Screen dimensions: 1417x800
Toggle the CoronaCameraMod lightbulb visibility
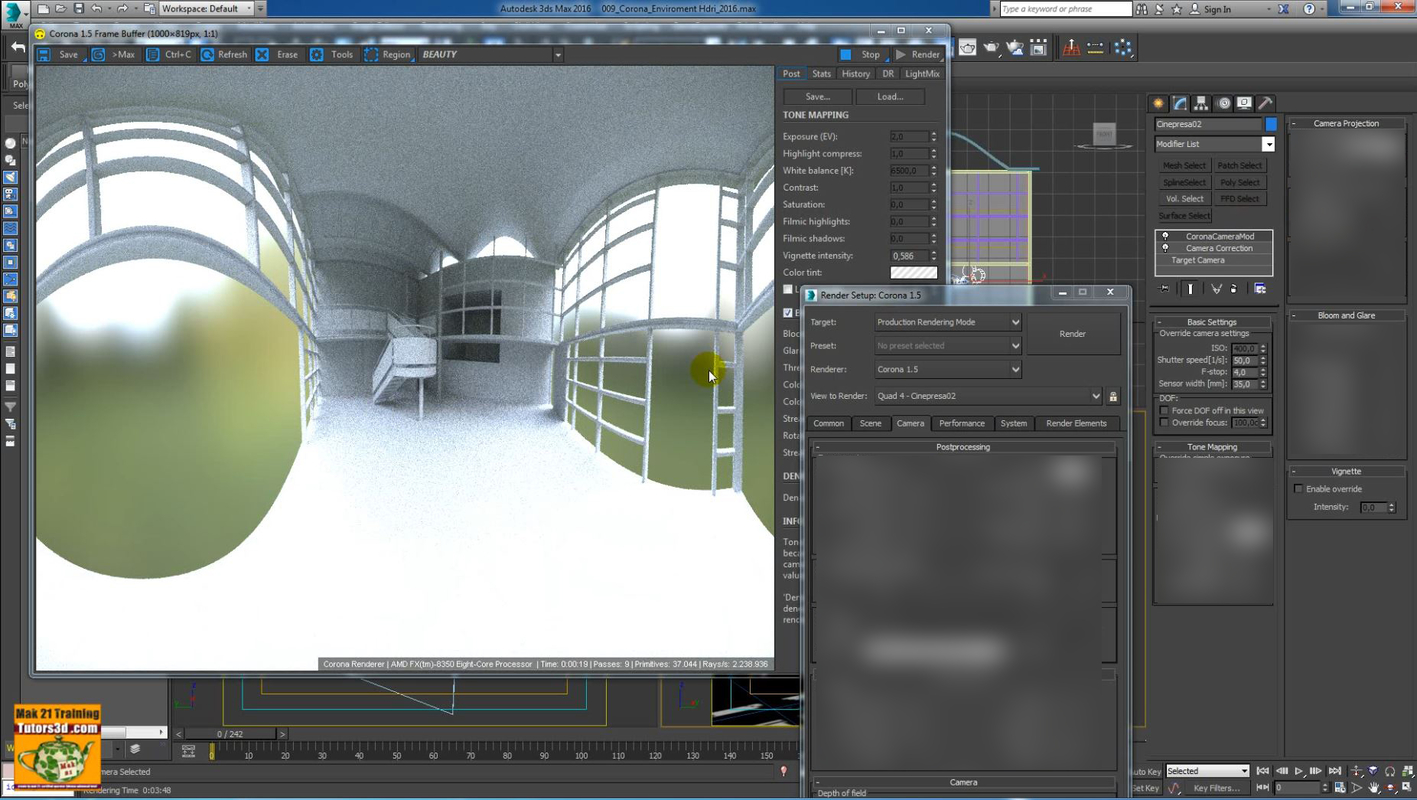pos(1163,236)
